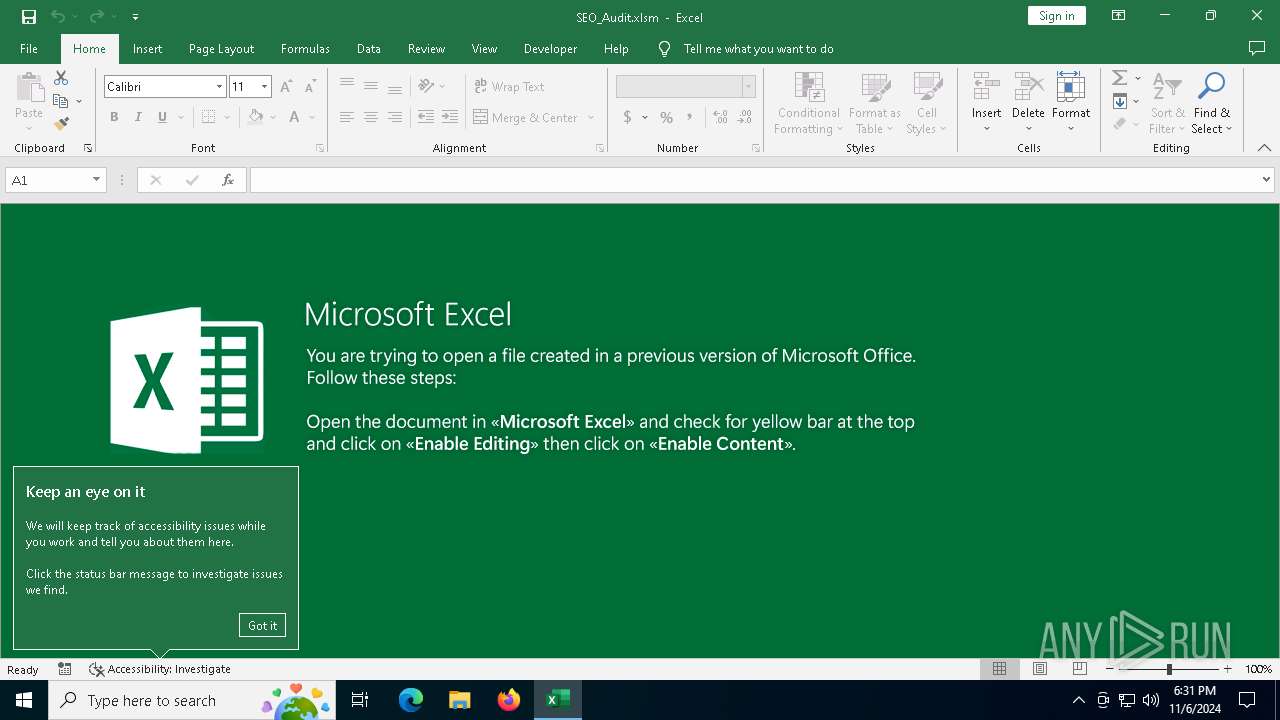Click the Borders icon
This screenshot has width=1280, height=720.
208,117
